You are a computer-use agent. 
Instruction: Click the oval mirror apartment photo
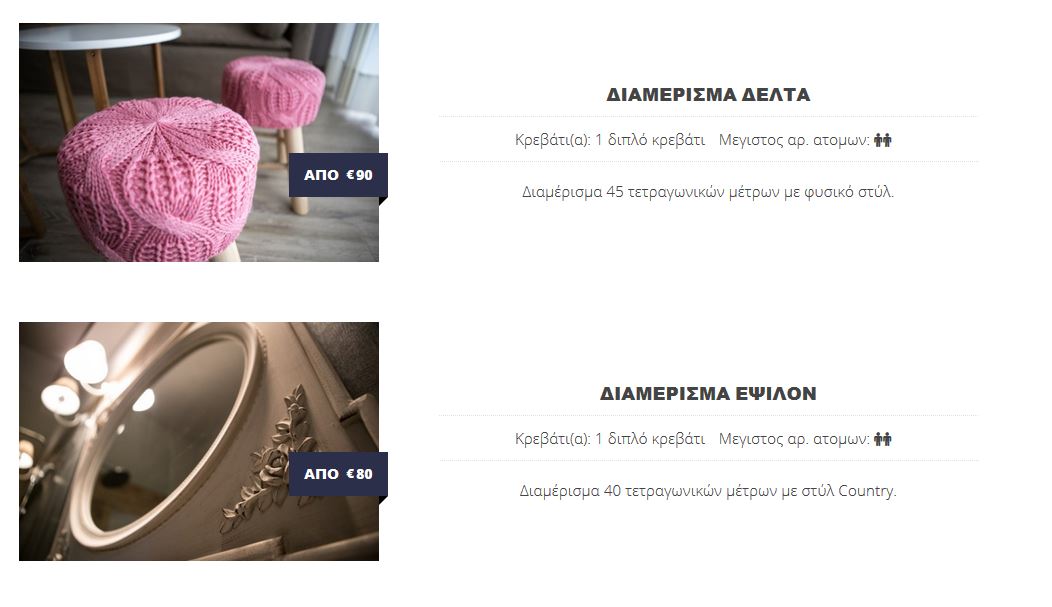click(199, 441)
